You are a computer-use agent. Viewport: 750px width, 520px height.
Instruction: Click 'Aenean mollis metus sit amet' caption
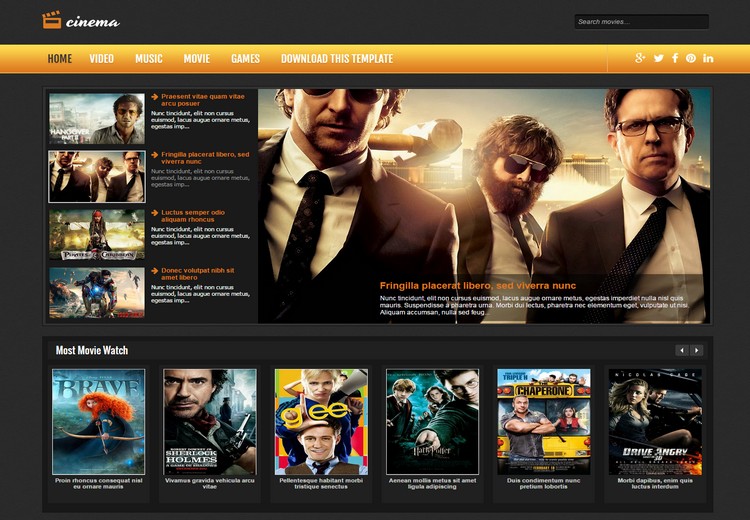pyautogui.click(x=432, y=483)
